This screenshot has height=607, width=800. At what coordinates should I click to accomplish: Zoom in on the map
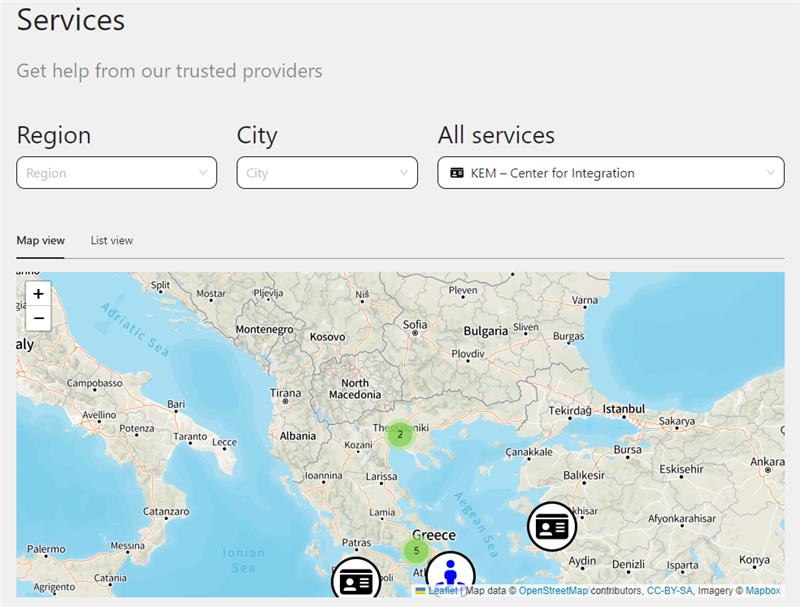(38, 294)
